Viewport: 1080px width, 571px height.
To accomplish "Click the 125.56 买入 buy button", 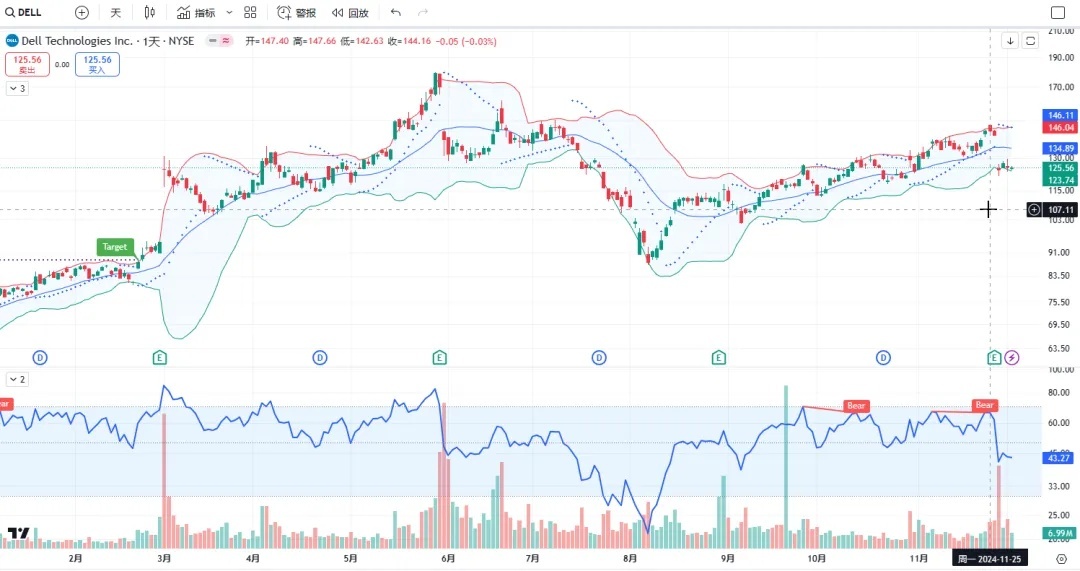I will click(x=97, y=64).
